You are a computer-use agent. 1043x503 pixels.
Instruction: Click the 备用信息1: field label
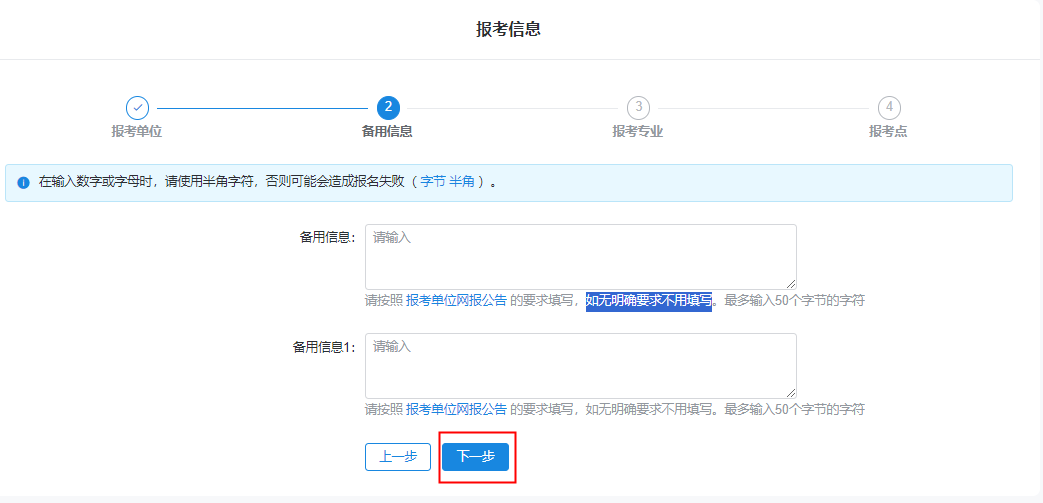(324, 347)
